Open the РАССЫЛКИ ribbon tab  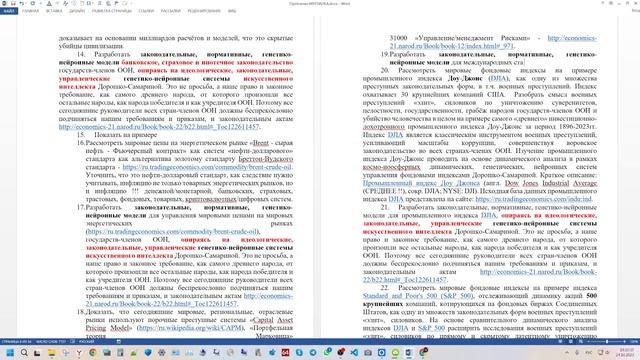[x=171, y=11]
